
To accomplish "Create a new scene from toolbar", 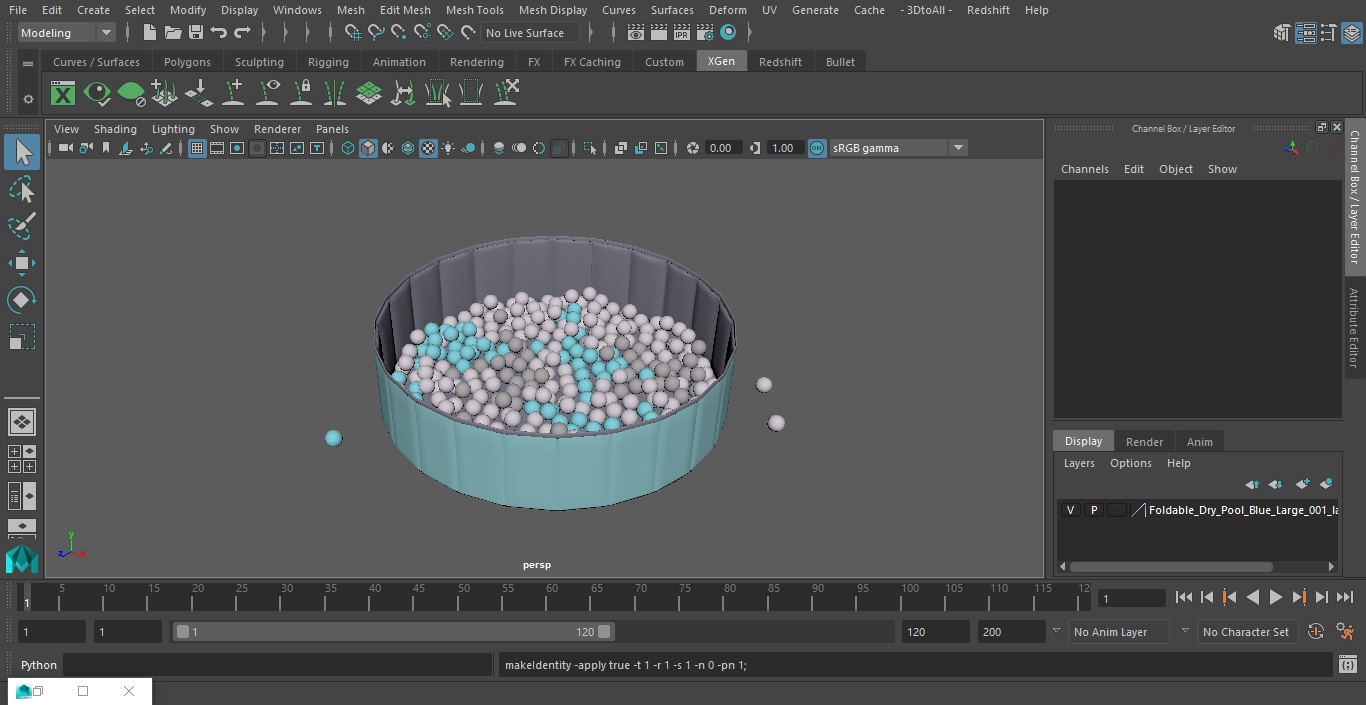I will (149, 33).
